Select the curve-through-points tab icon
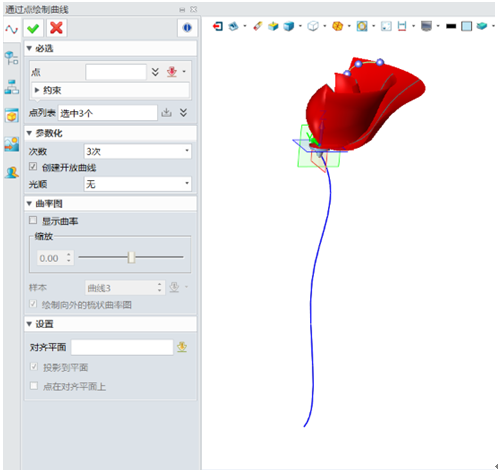 [12, 29]
